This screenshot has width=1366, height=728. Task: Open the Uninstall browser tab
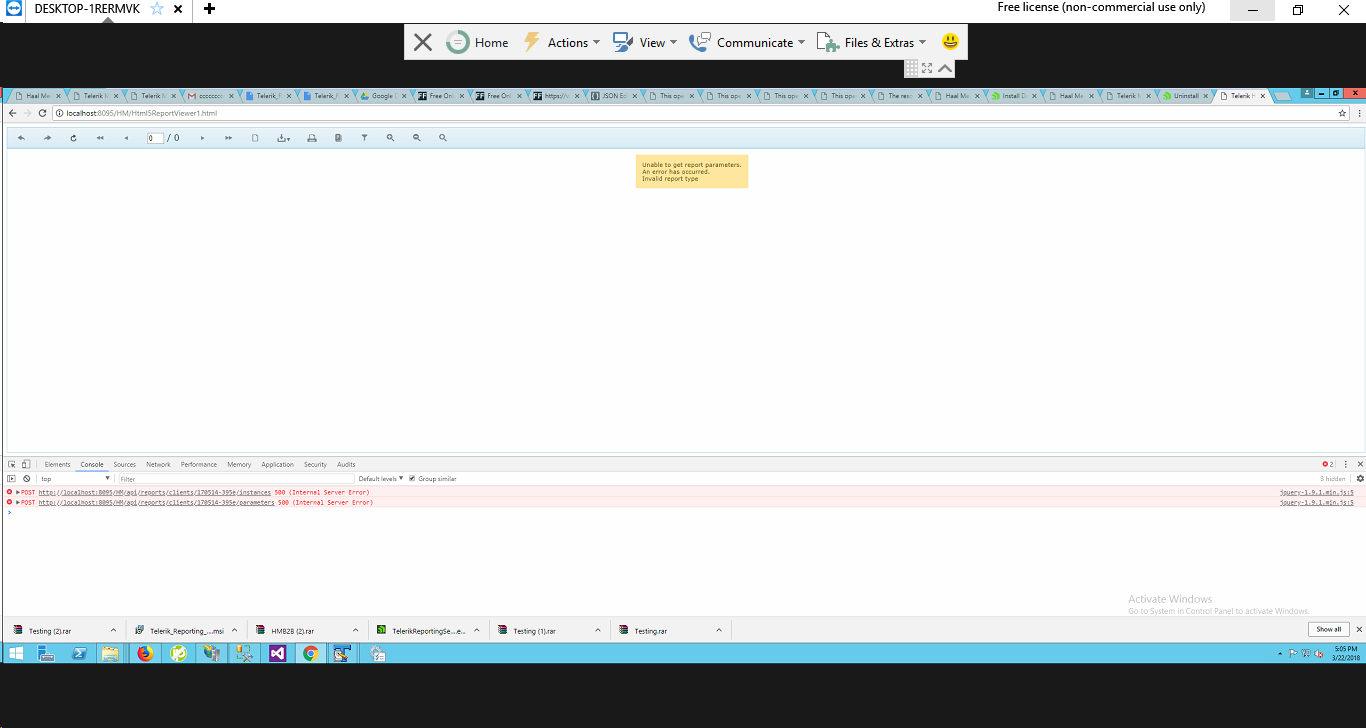pos(1183,96)
